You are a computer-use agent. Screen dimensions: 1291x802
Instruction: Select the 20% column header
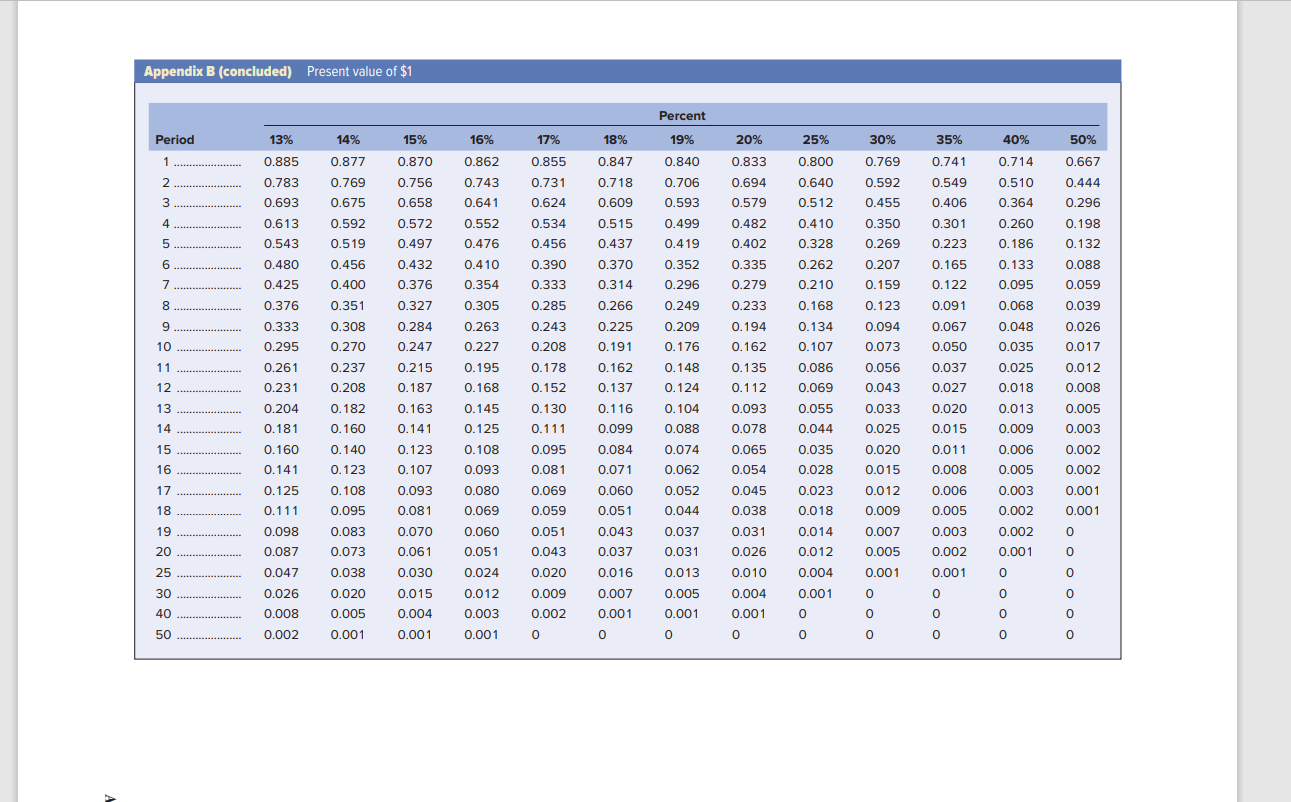coord(749,139)
